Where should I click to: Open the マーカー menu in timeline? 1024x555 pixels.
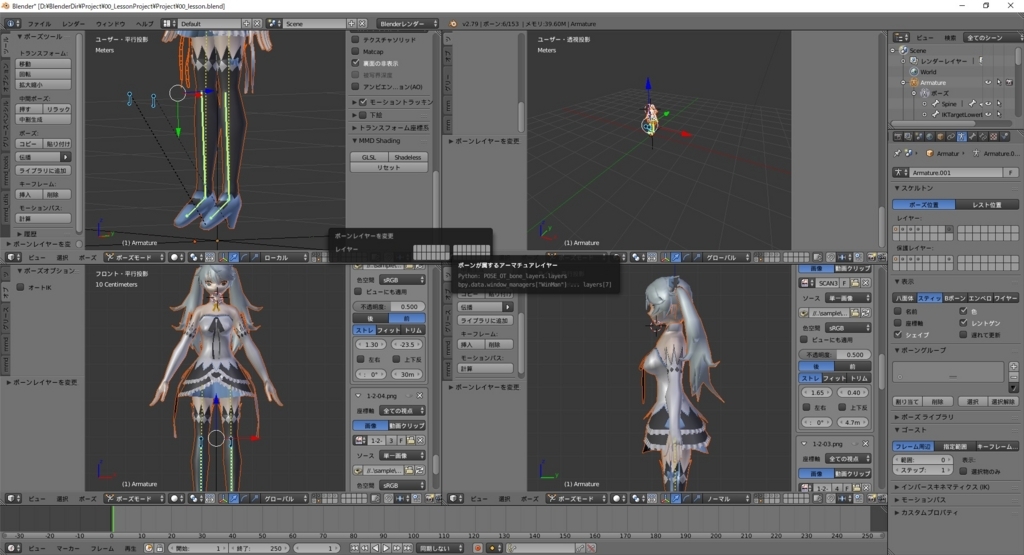(x=67, y=548)
